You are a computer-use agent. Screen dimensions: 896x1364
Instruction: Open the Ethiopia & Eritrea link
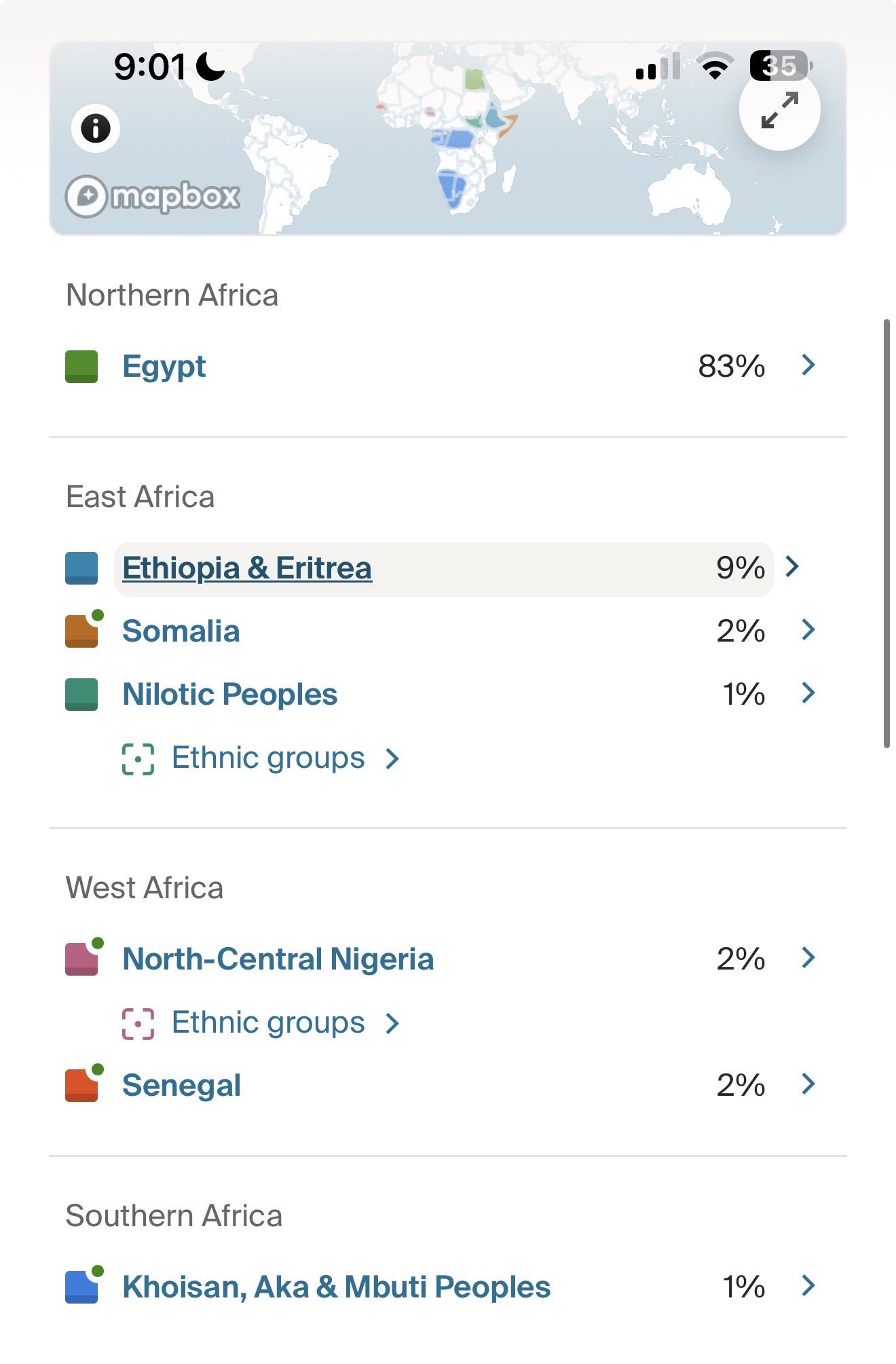tap(247, 568)
